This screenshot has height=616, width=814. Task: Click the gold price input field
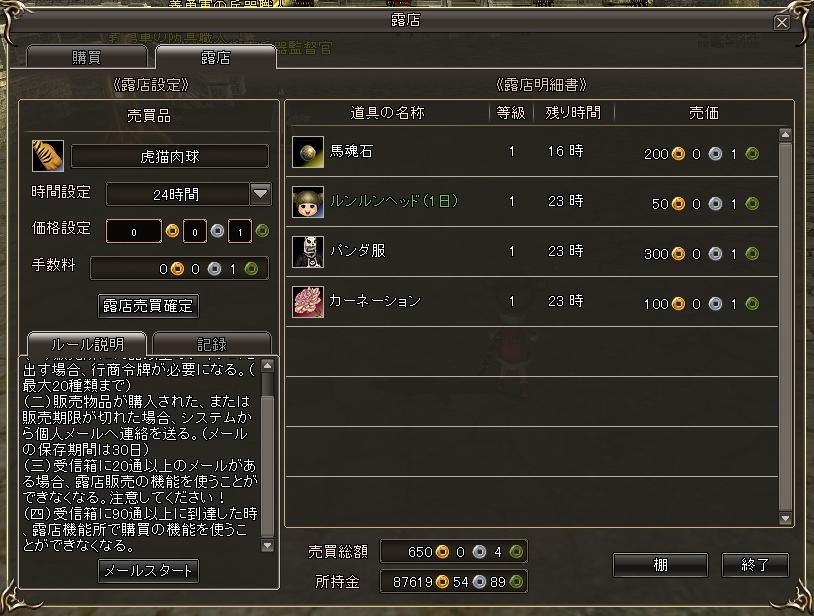click(133, 231)
